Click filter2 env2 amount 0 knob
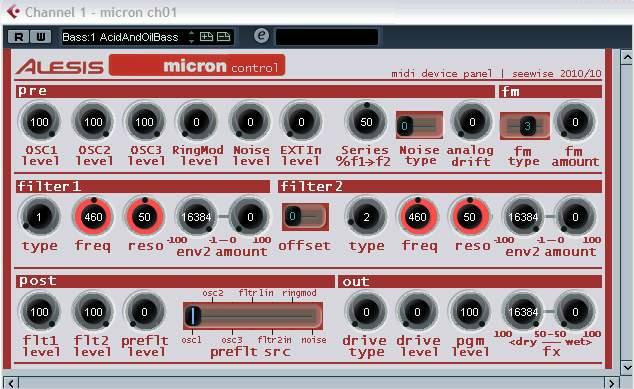 point(575,217)
